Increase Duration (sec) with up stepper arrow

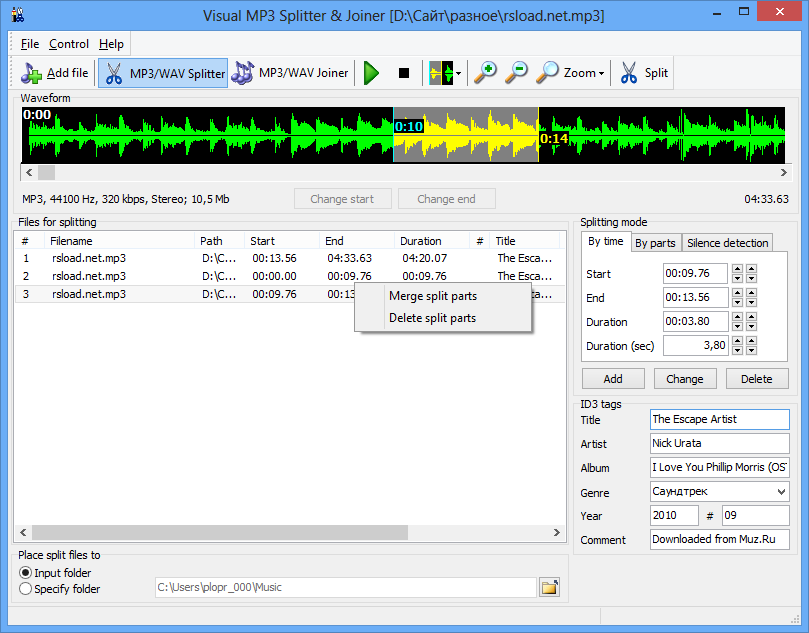[737, 342]
